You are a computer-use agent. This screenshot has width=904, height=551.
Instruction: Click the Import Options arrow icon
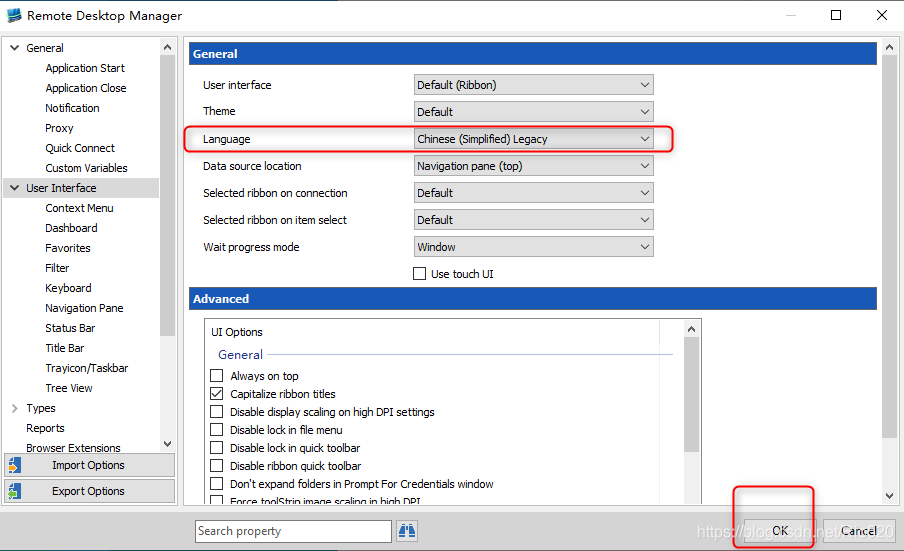point(14,465)
